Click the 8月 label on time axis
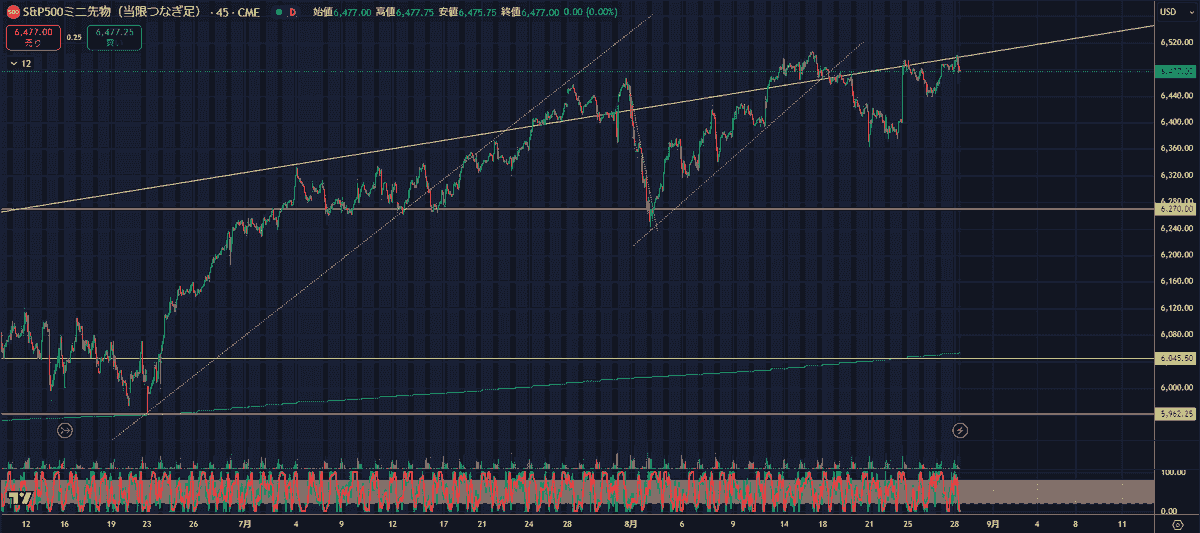The image size is (1200, 533). pyautogui.click(x=630, y=524)
